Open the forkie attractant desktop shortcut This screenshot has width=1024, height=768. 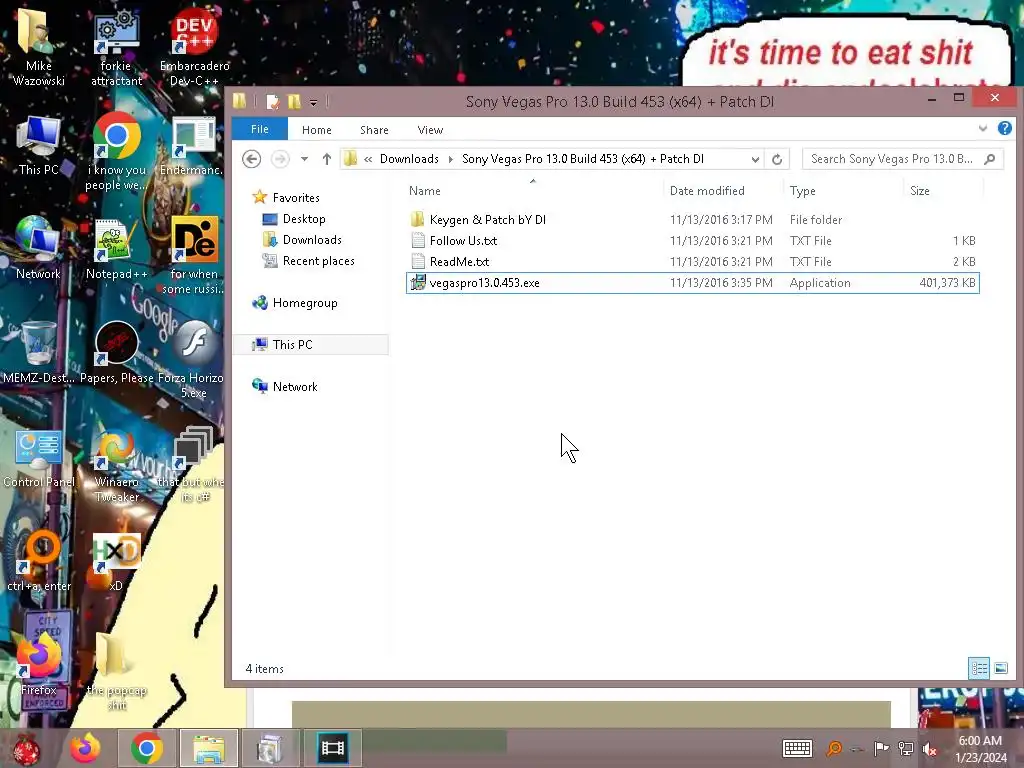tap(116, 47)
